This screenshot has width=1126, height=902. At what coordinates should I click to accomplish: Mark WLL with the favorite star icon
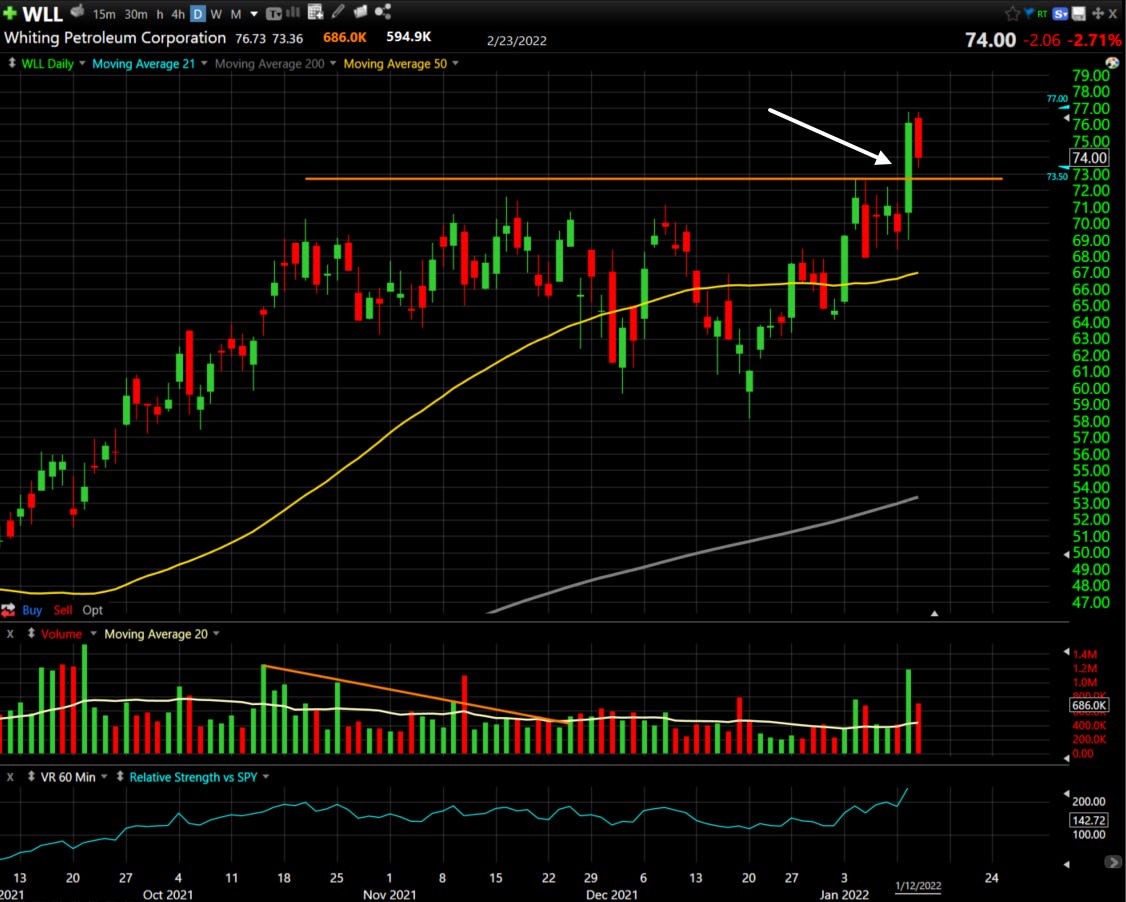coord(1013,14)
